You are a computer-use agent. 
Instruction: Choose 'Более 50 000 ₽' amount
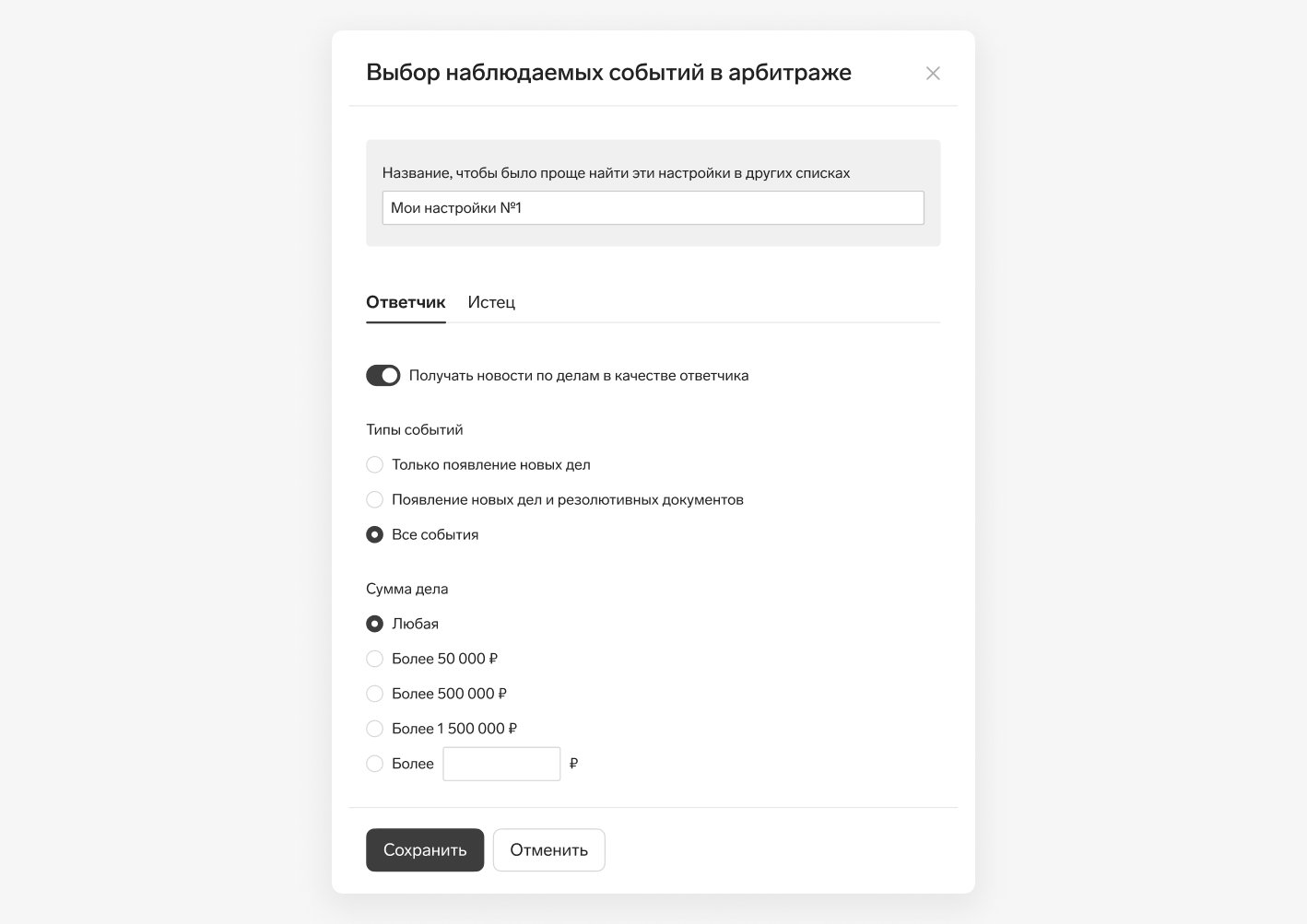click(x=374, y=660)
